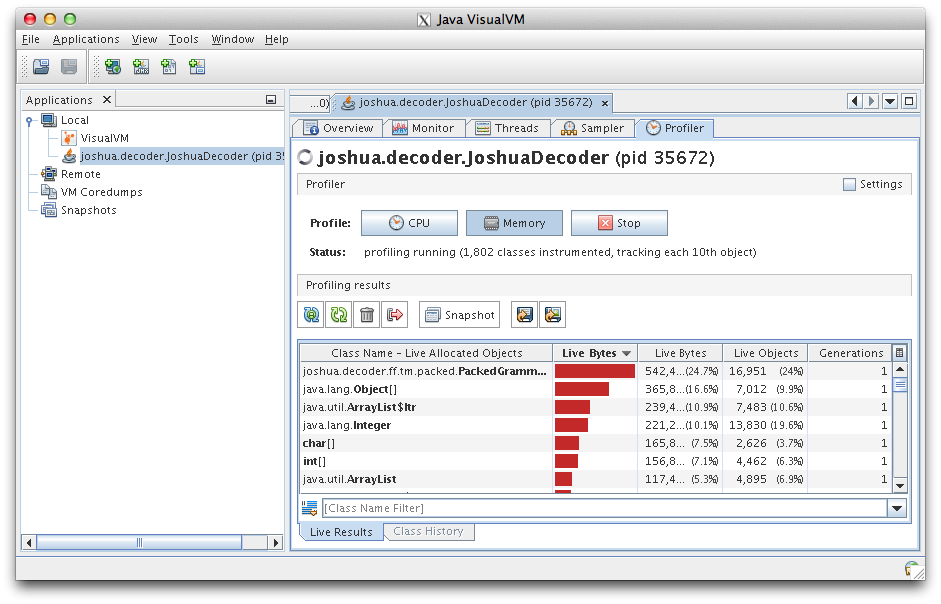Screen dimensions: 941x604
Task: Sort by the Generations column header
Action: click(x=850, y=353)
